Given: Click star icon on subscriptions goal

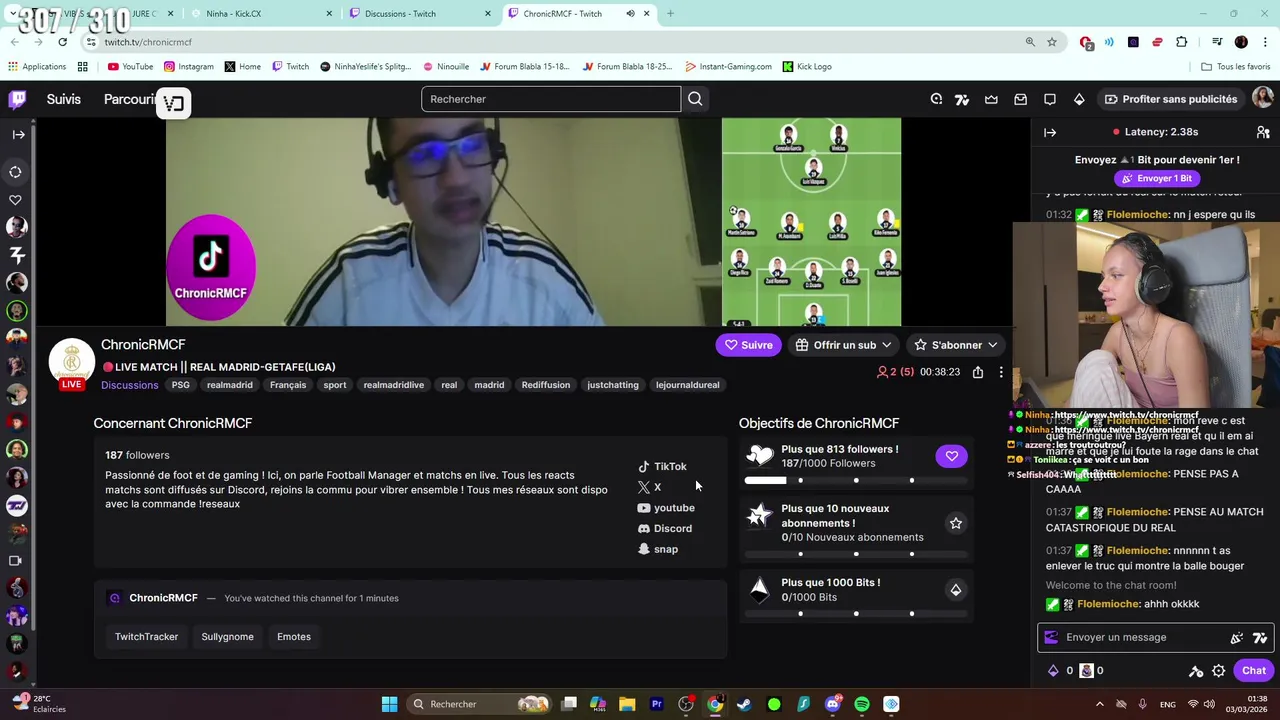Looking at the screenshot, I should pos(955,523).
